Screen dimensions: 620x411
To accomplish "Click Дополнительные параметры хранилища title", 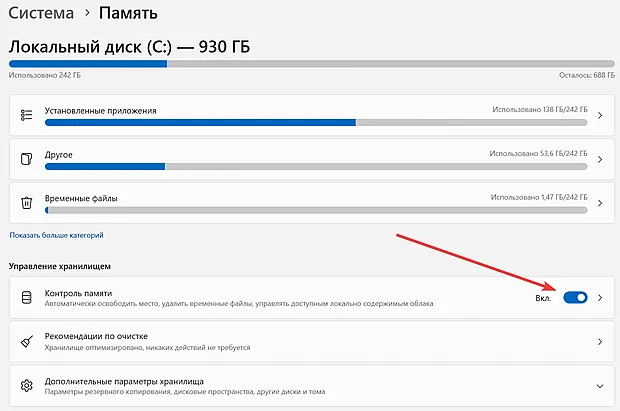I will (124, 381).
